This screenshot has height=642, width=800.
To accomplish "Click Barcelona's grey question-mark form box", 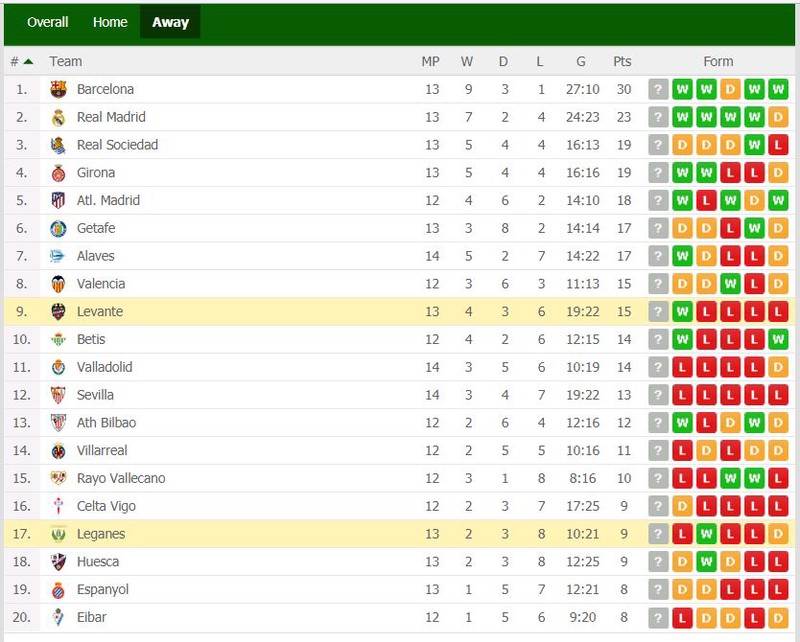I will 658,89.
